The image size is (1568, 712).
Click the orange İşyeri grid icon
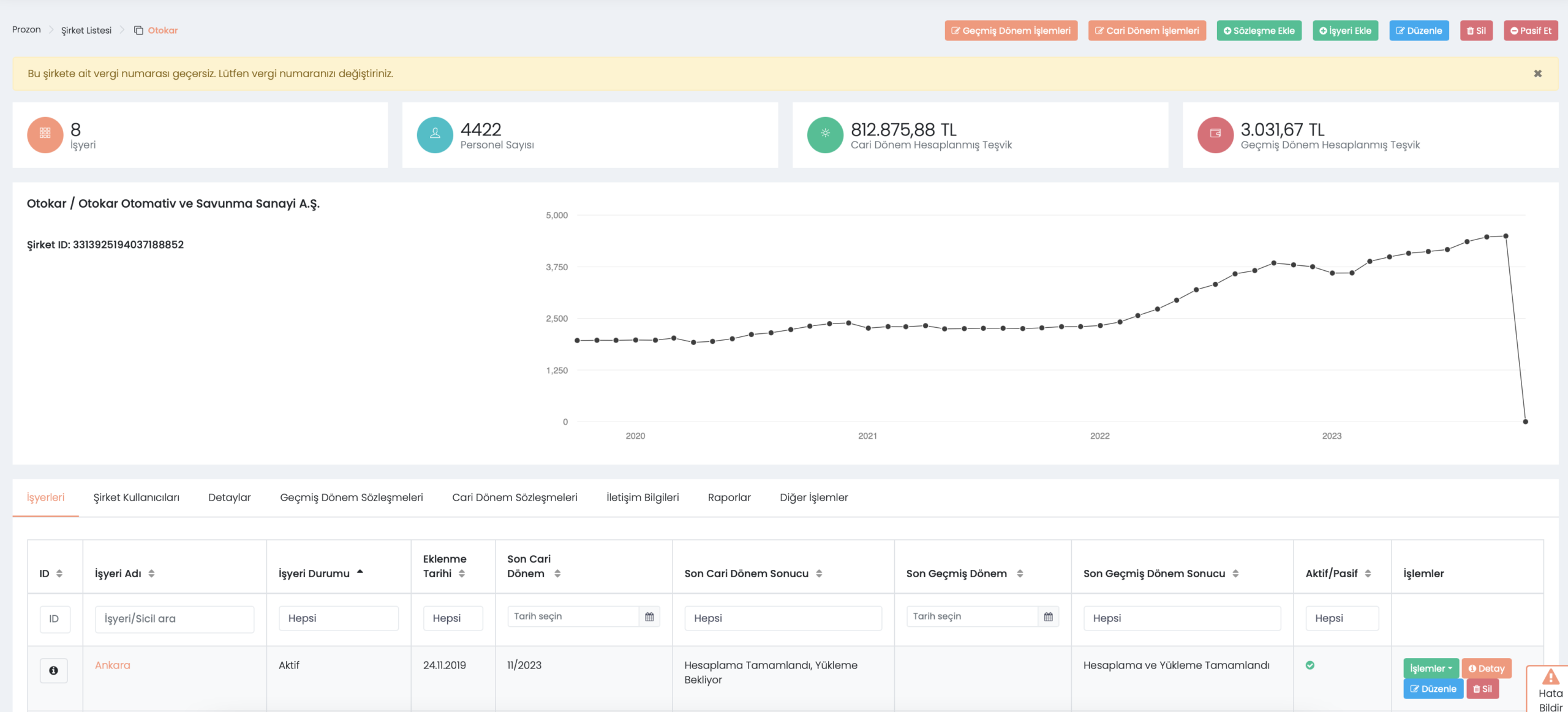pos(45,134)
